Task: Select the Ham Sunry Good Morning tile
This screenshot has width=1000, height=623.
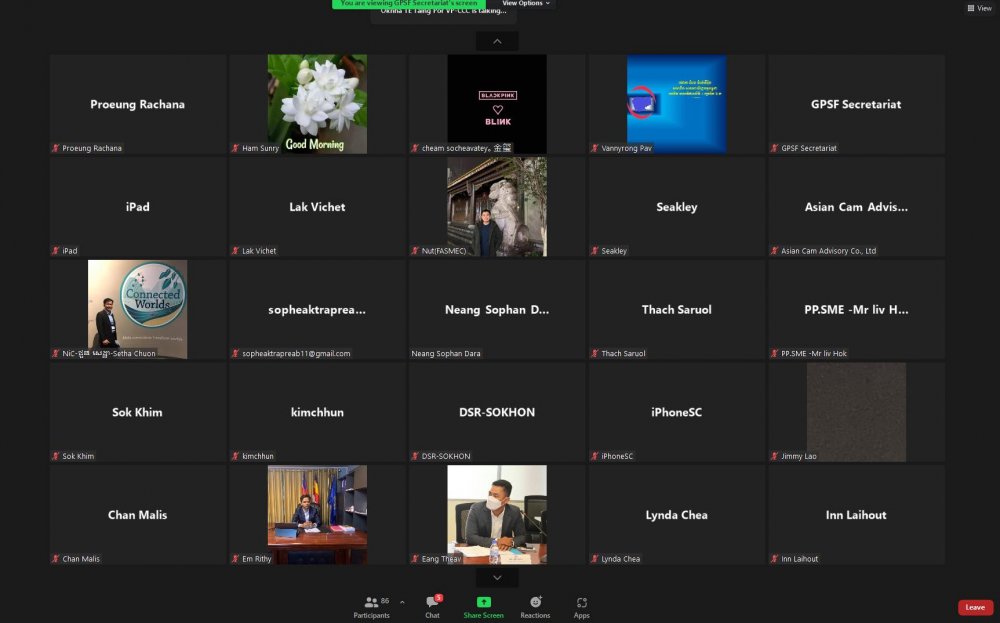Action: coord(317,104)
